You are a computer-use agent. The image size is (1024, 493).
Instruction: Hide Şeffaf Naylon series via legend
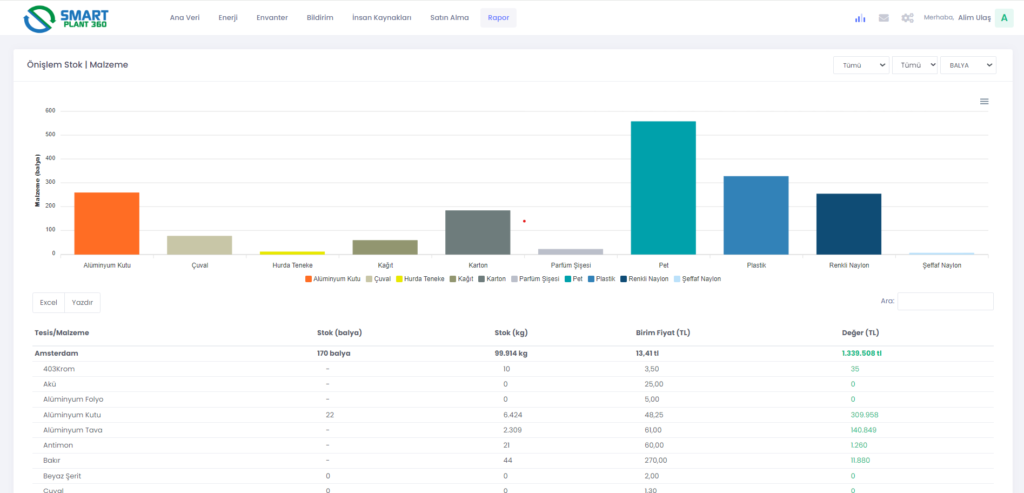pos(696,279)
